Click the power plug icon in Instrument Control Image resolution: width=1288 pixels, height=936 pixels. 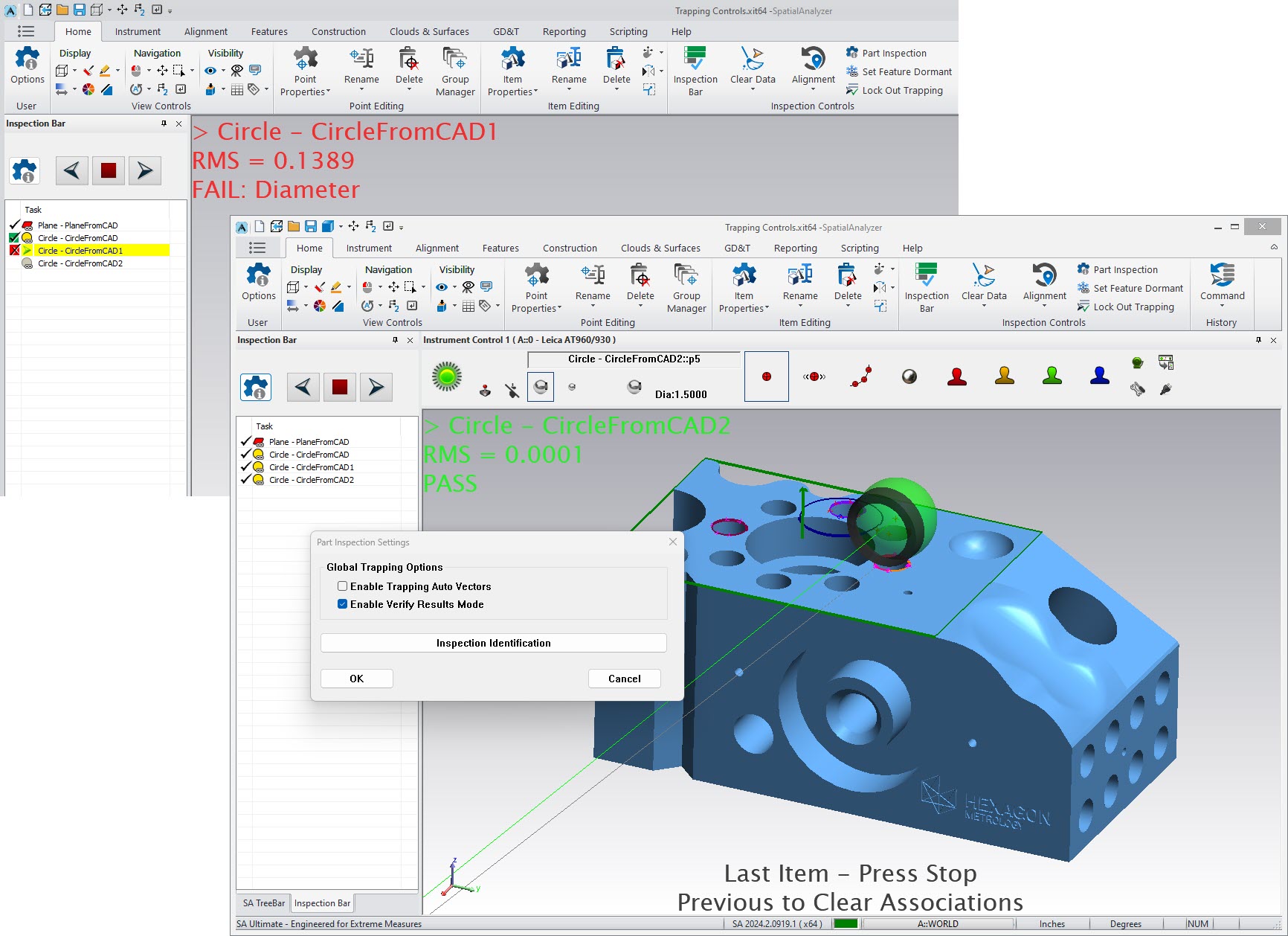tap(1166, 388)
